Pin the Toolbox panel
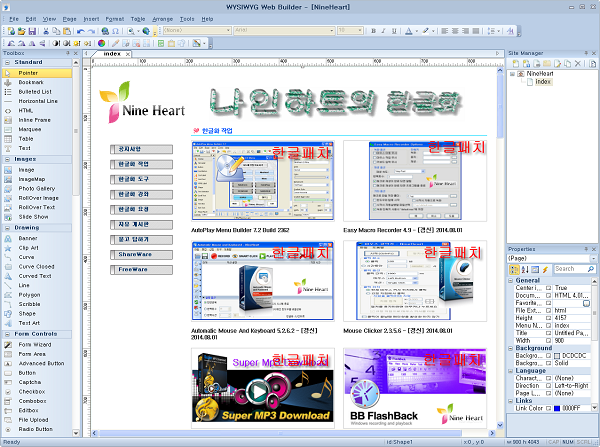600x447 pixels. pyautogui.click(x=68, y=53)
